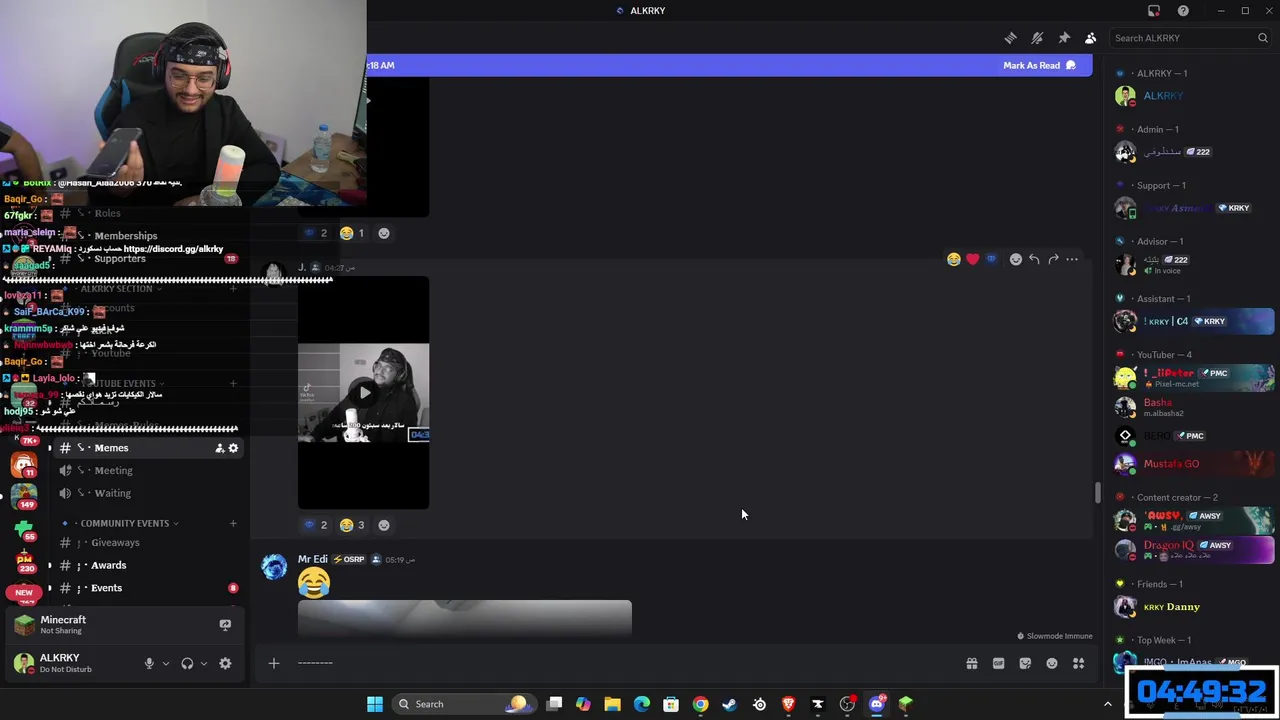1280x720 pixels.
Task: Collapse the COMMUNITY EVENTS category
Action: tap(124, 523)
